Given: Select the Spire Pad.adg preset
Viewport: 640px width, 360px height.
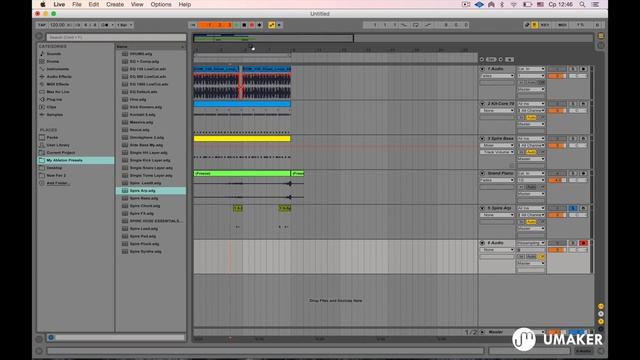Looking at the screenshot, I should click(x=143, y=236).
